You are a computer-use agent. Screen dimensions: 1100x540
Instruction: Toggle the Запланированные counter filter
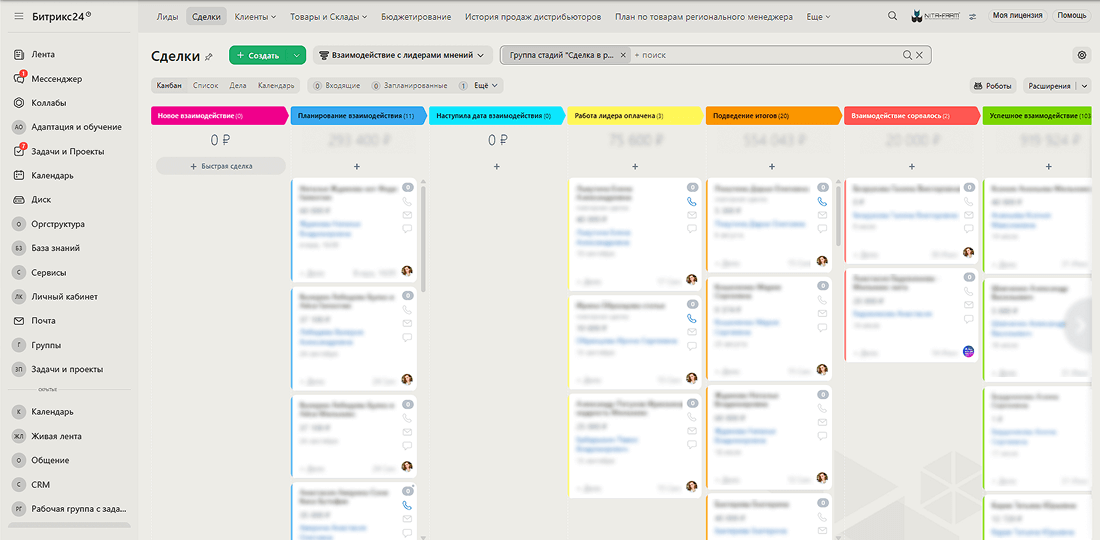tap(410, 86)
